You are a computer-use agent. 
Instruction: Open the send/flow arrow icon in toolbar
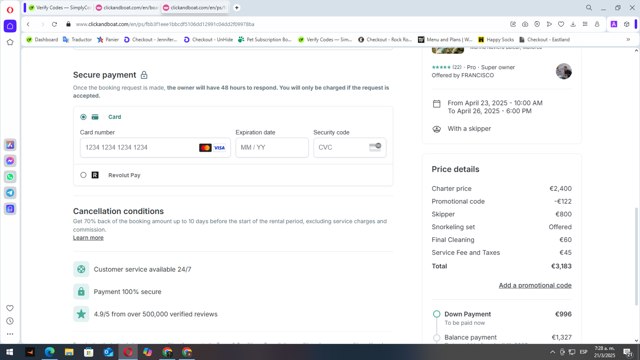(x=549, y=24)
